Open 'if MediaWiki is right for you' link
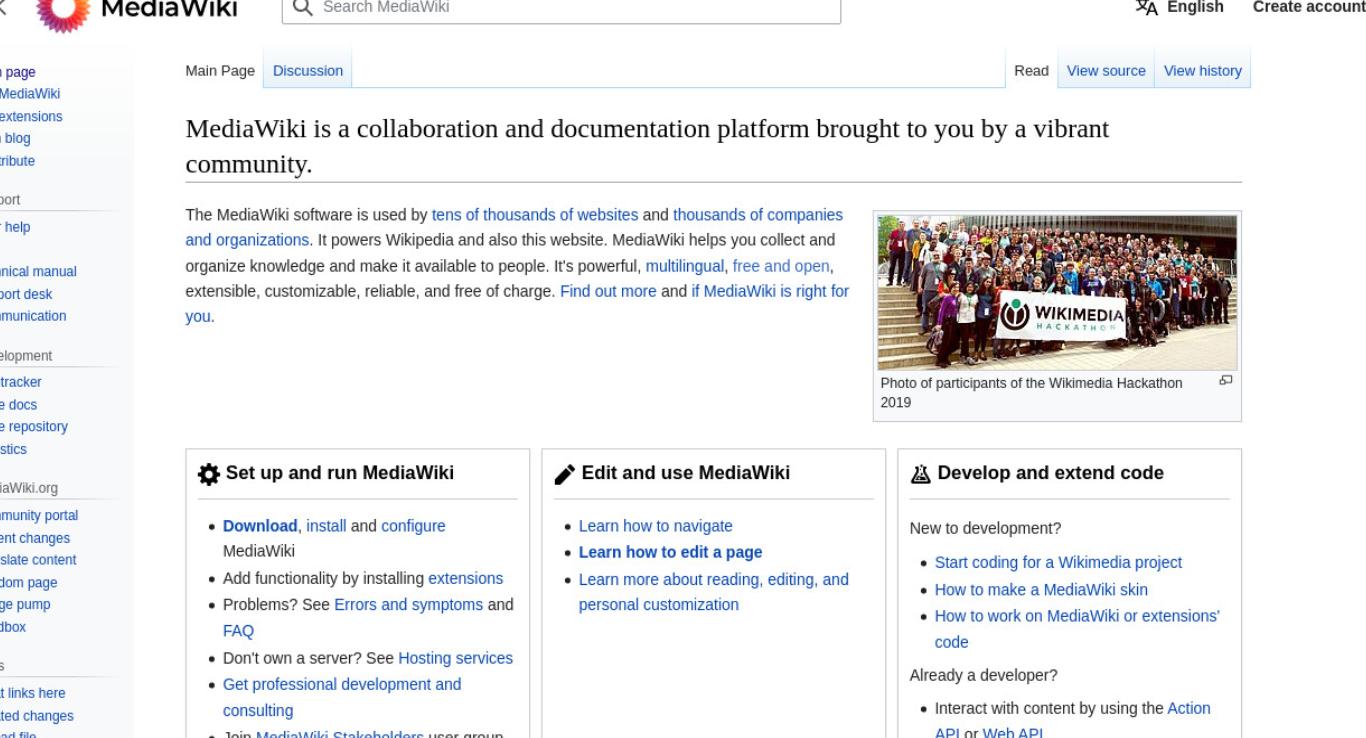The height and width of the screenshot is (738, 1366). [770, 292]
